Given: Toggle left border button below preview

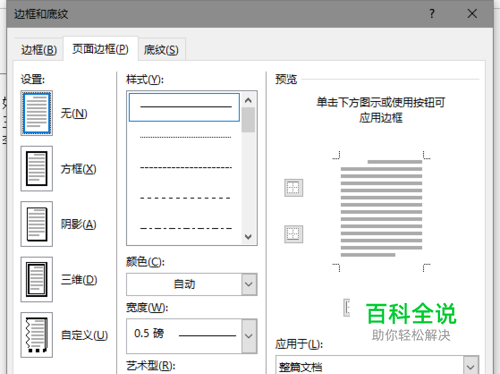Looking at the screenshot, I should (x=347, y=308).
